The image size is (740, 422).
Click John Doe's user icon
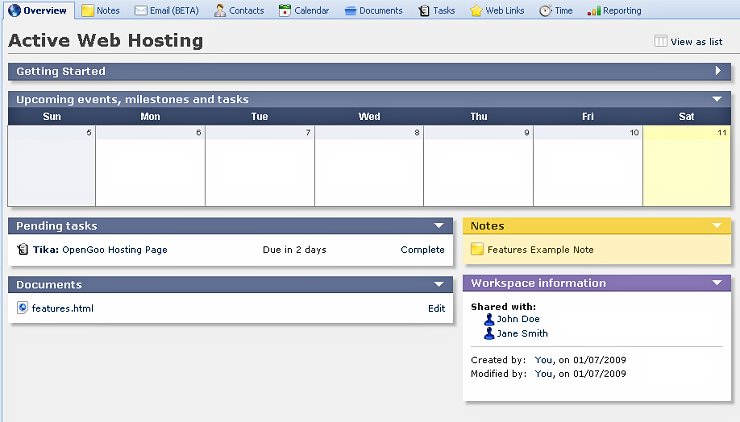point(489,319)
